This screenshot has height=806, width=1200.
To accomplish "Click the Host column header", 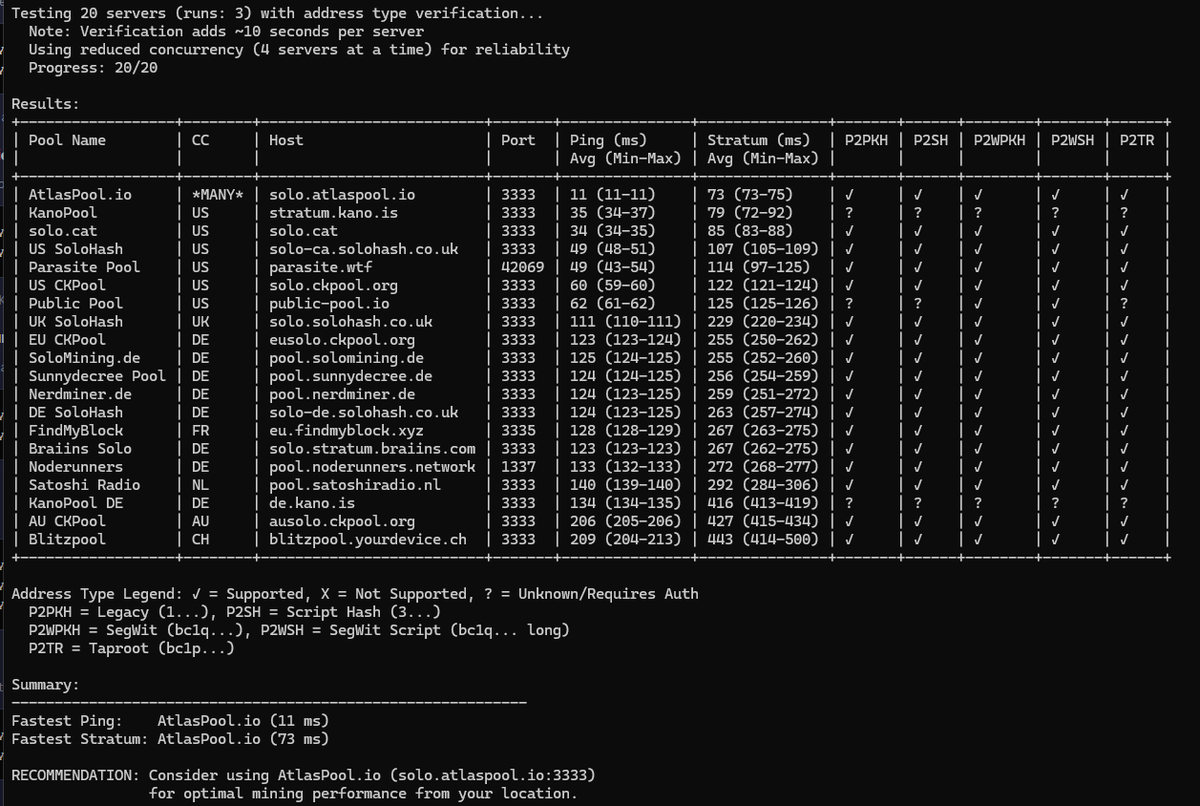I will [x=286, y=140].
